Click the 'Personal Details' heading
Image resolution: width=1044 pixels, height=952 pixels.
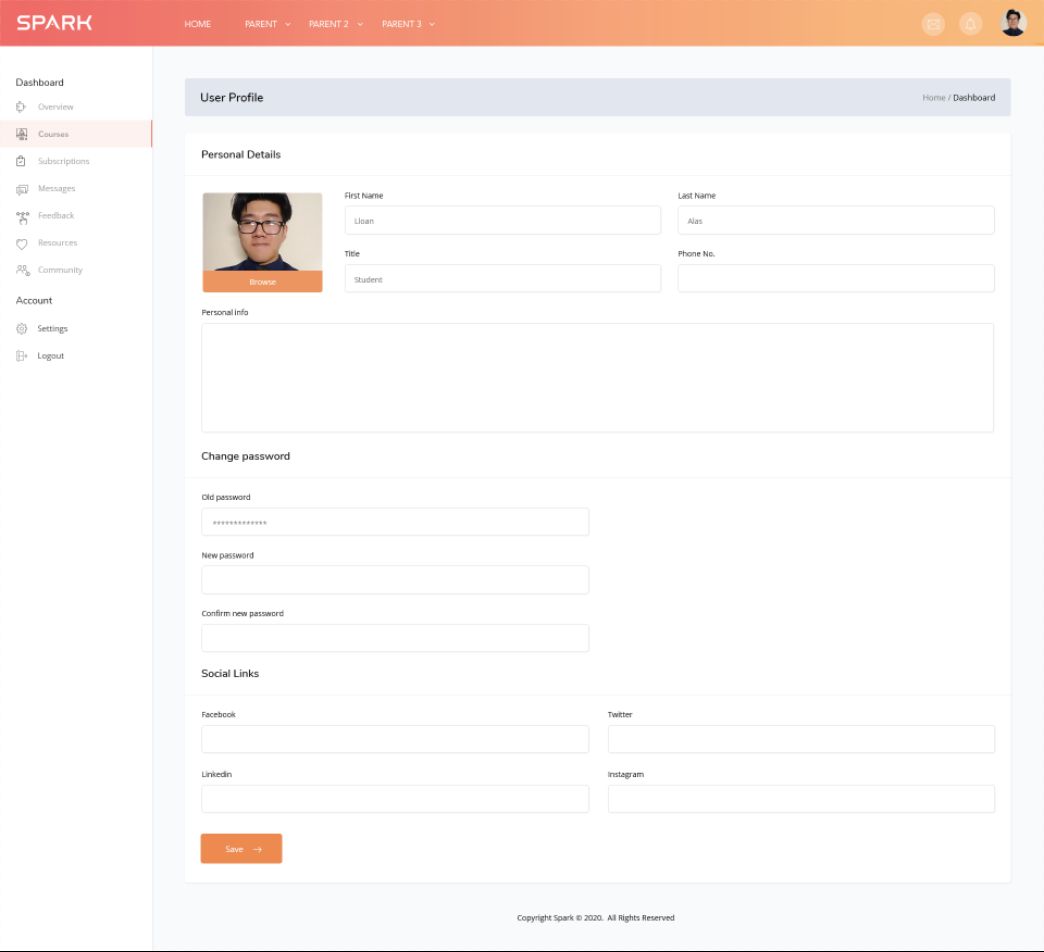click(x=241, y=154)
